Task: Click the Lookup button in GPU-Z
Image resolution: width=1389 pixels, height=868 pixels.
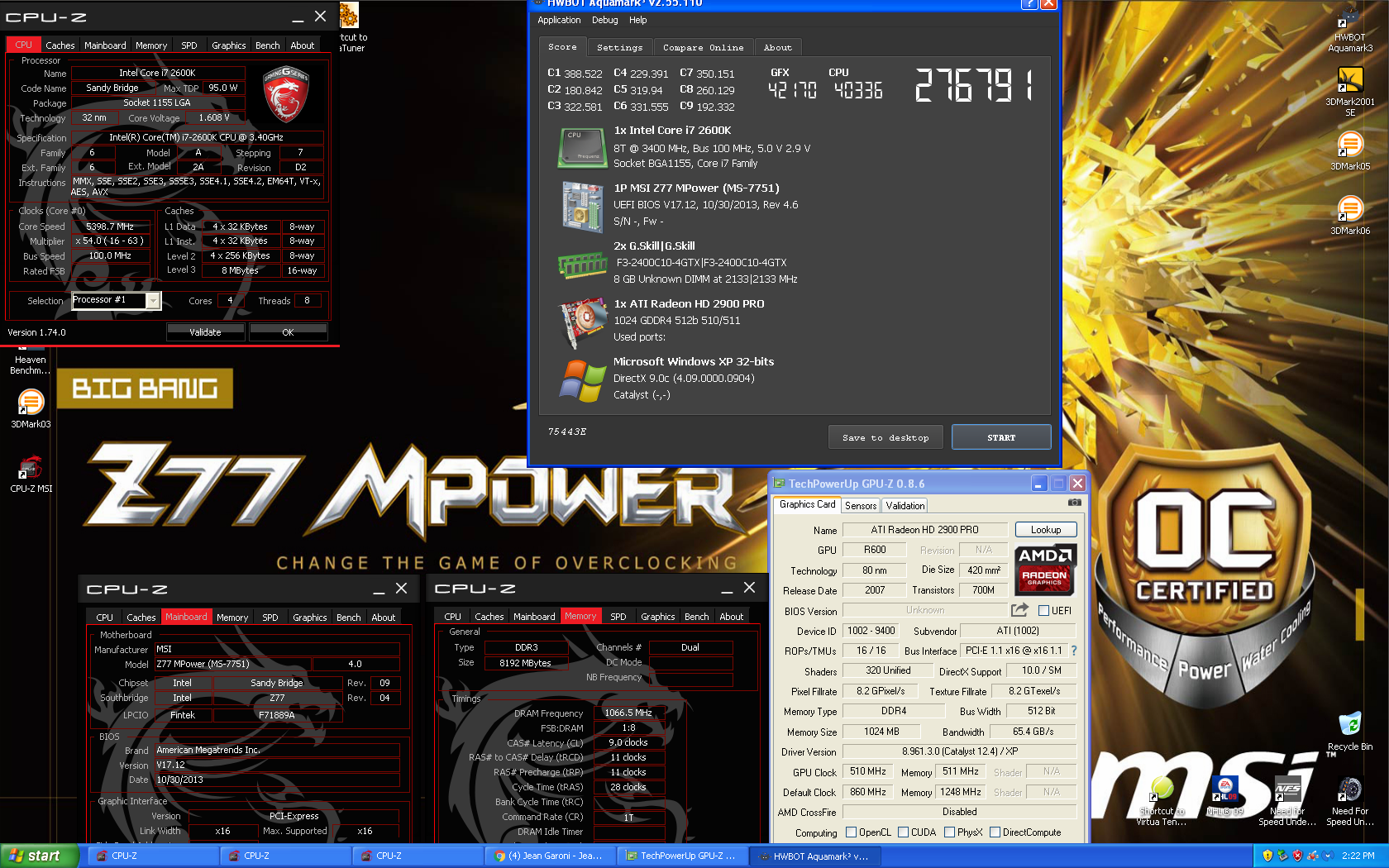Action: pyautogui.click(x=1045, y=530)
